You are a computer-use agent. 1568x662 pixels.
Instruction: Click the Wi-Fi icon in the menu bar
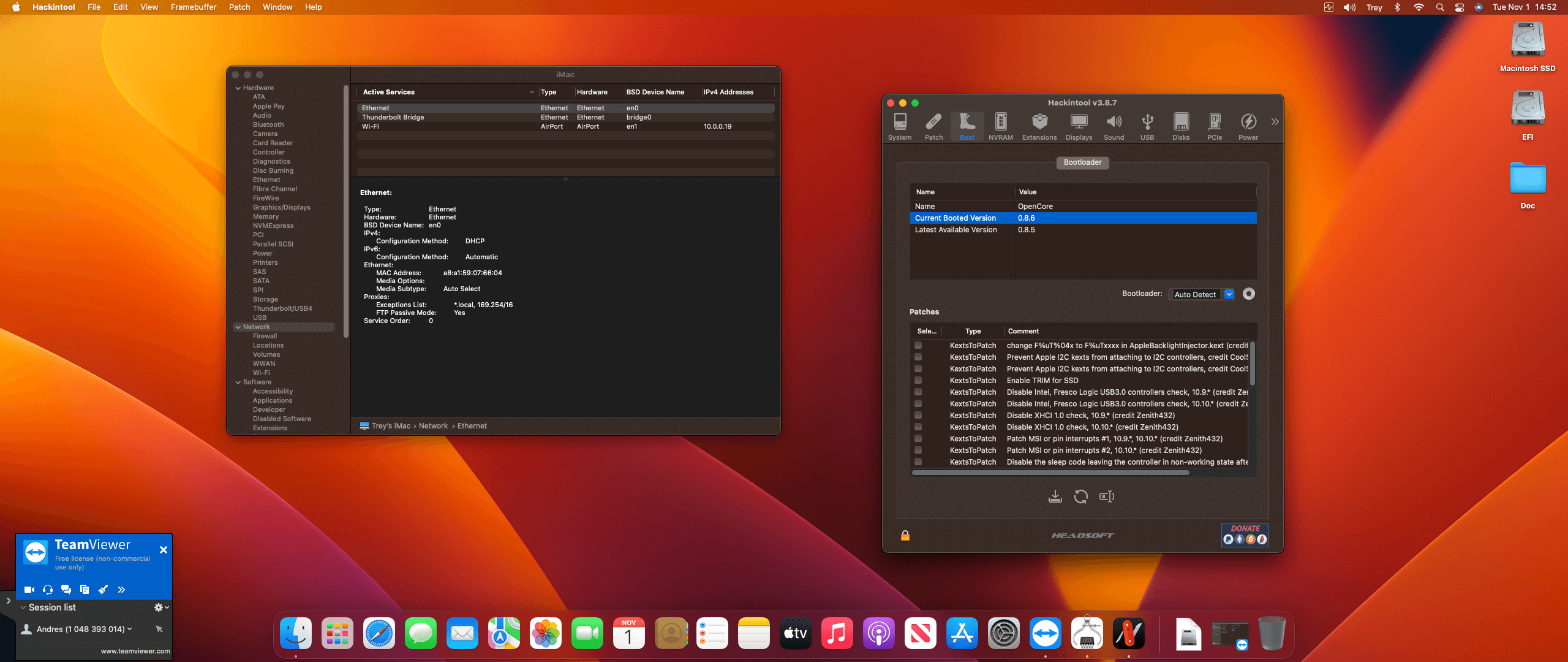[1419, 7]
